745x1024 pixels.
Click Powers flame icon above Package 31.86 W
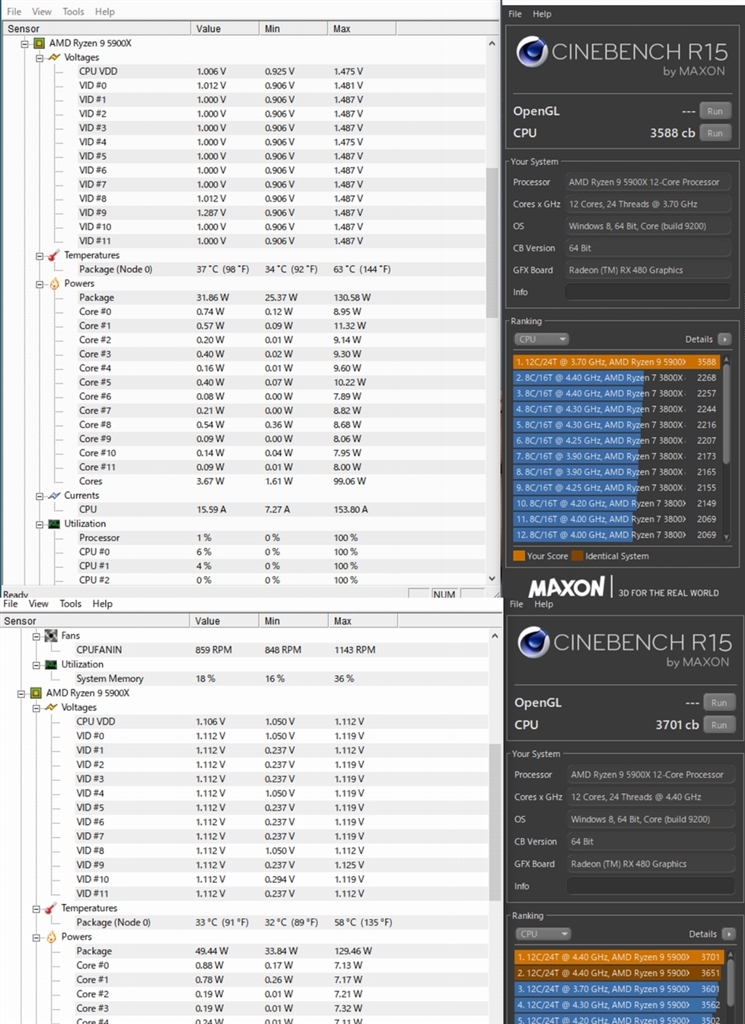click(54, 283)
